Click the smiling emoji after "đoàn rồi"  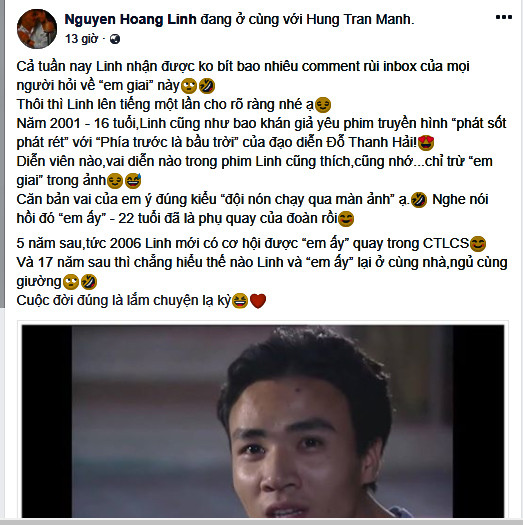pos(346,219)
